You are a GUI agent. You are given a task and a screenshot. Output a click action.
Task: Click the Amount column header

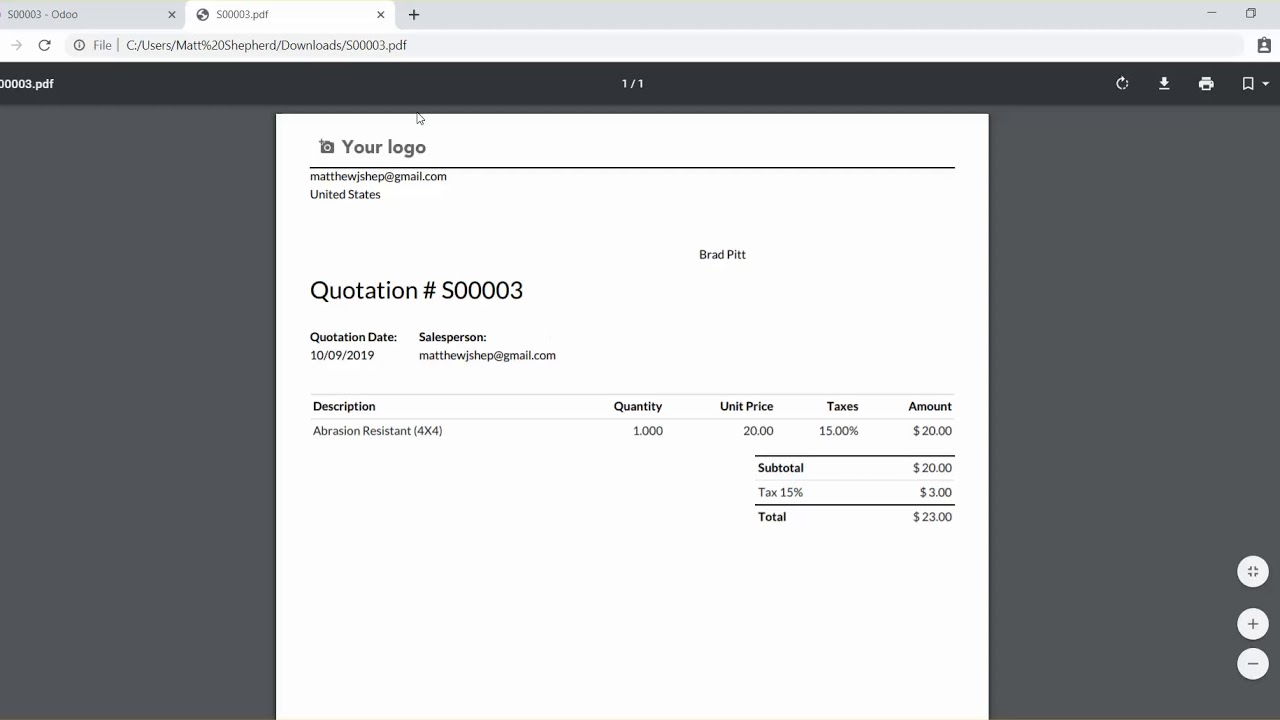(930, 406)
